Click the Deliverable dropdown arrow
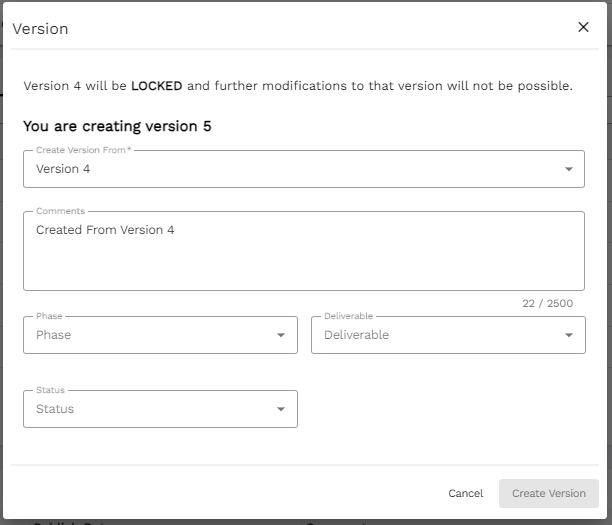The height and width of the screenshot is (525, 612). coord(569,335)
